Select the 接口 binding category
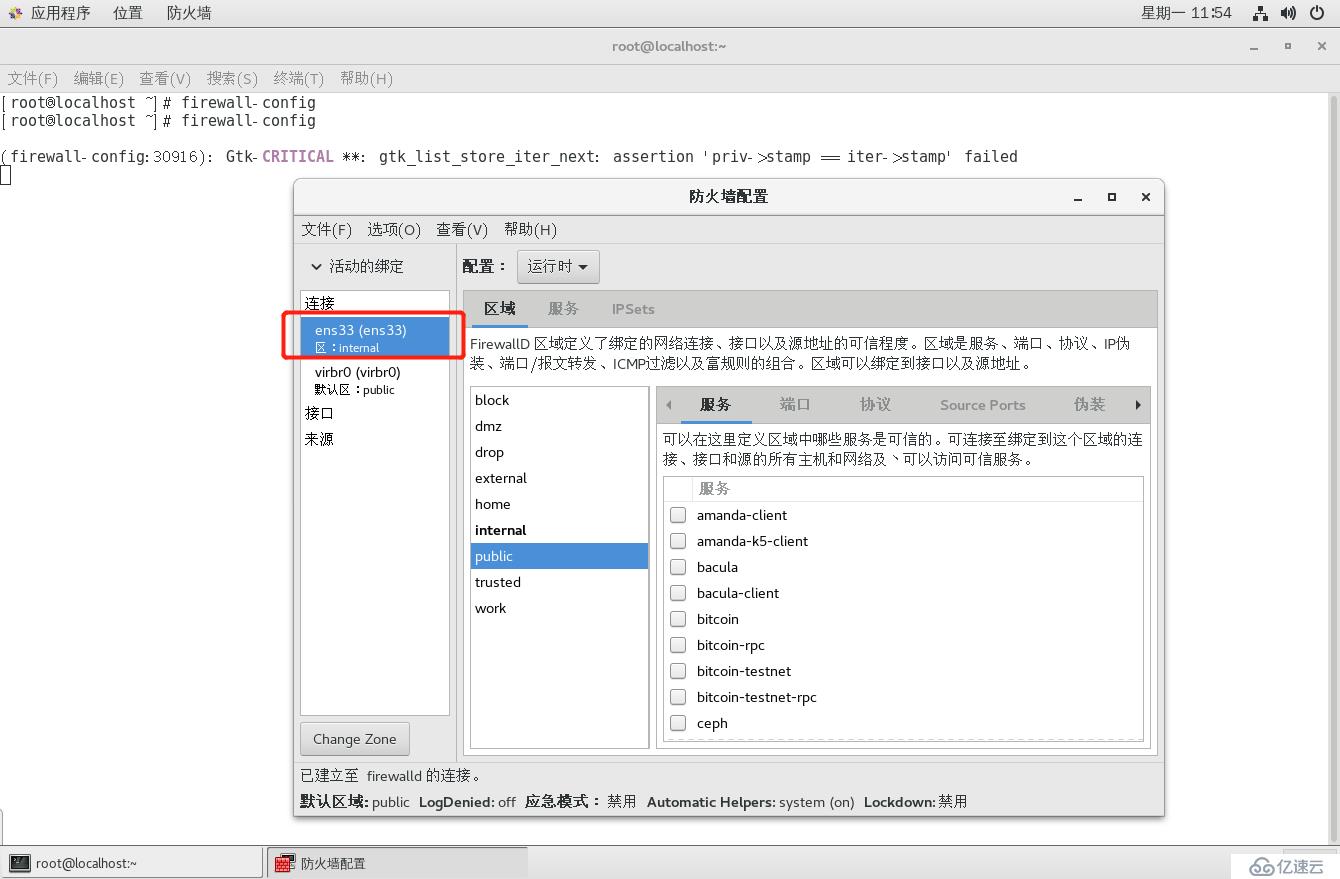Screen dimensions: 1340x879 tap(375, 413)
